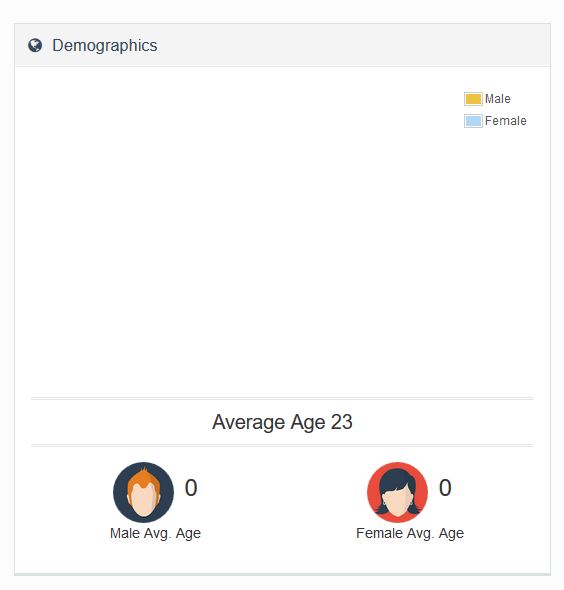
Task: Click the globe icon beside Demographics
Action: coord(35,46)
